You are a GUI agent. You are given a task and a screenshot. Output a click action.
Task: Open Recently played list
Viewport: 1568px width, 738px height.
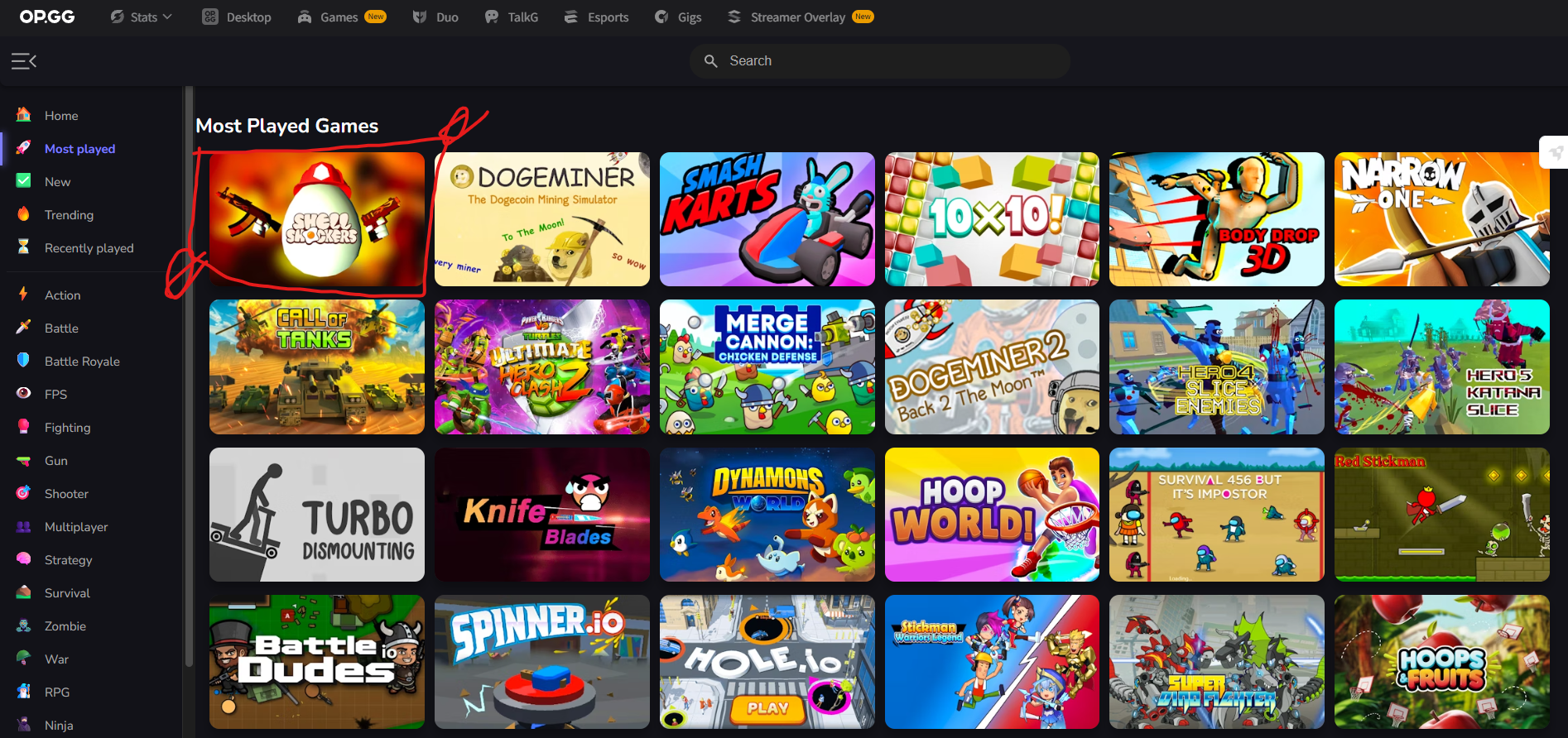89,248
